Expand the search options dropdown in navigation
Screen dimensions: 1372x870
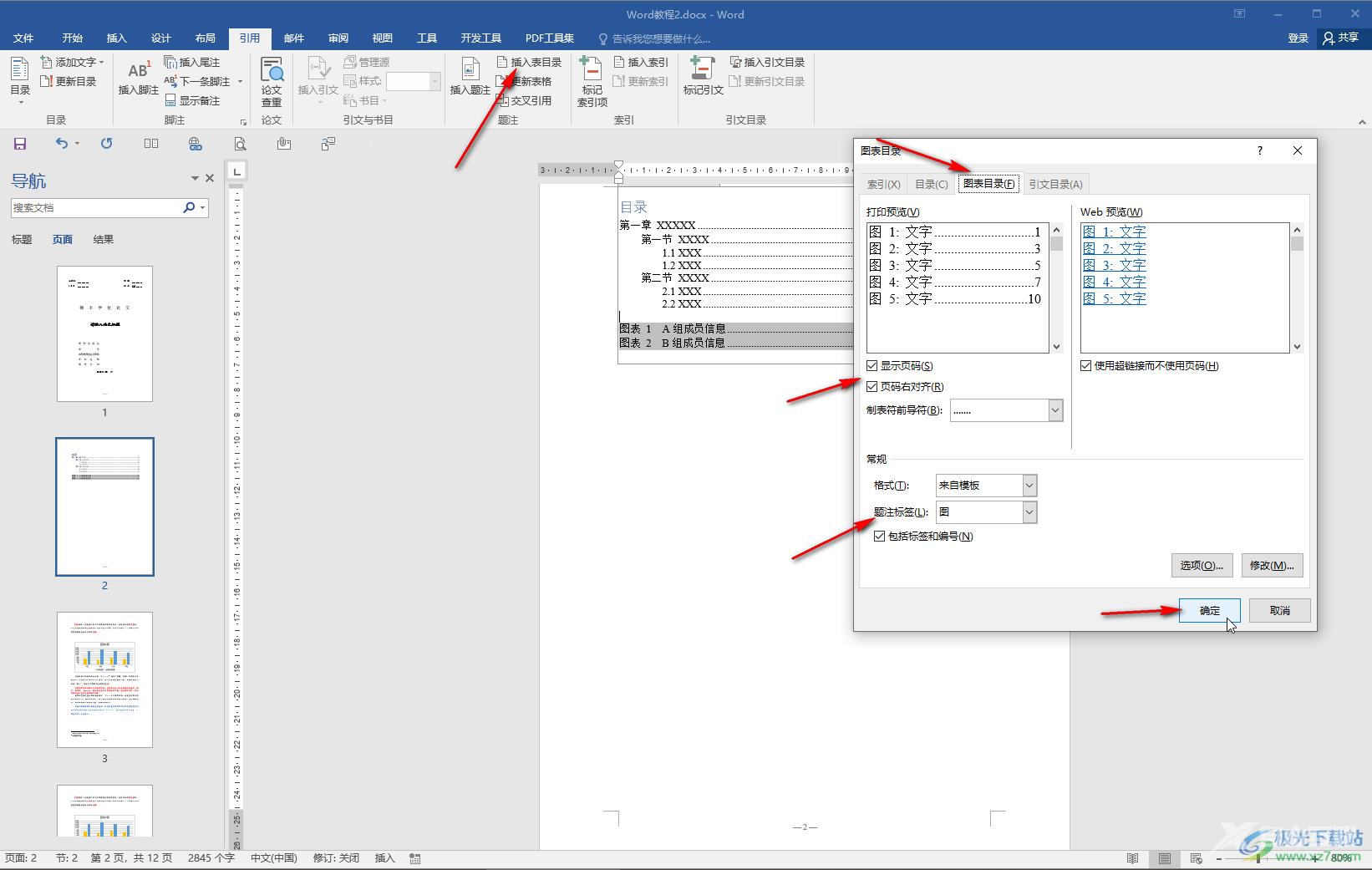pyautogui.click(x=203, y=207)
